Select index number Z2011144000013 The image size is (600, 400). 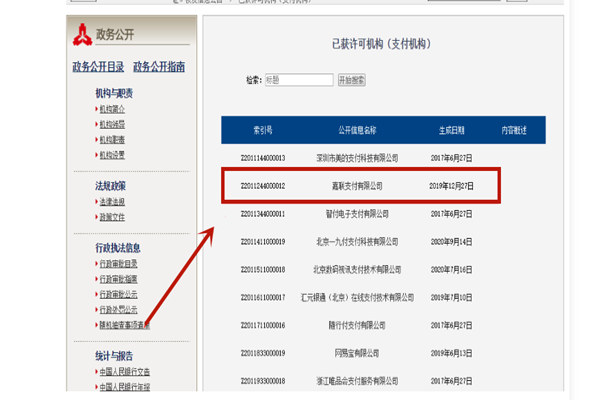(x=263, y=158)
